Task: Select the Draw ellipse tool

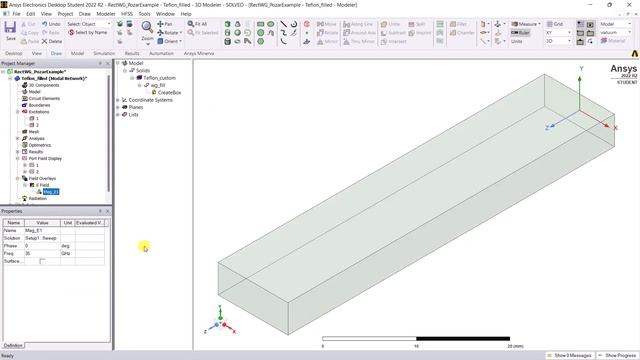Action: click(x=270, y=24)
